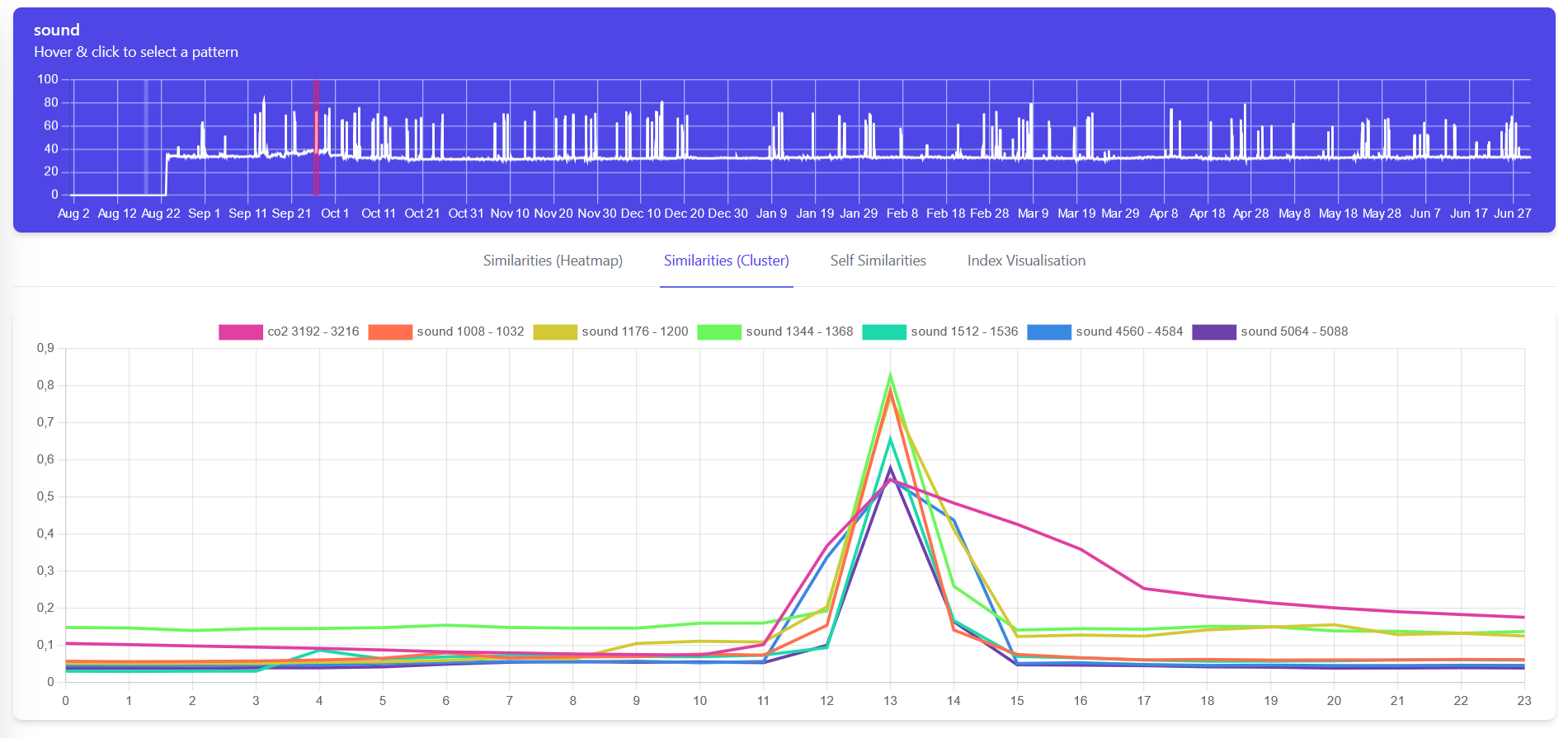Image resolution: width=1568 pixels, height=738 pixels.
Task: Toggle the sound 1344 - 1368 legend label
Action: click(798, 331)
